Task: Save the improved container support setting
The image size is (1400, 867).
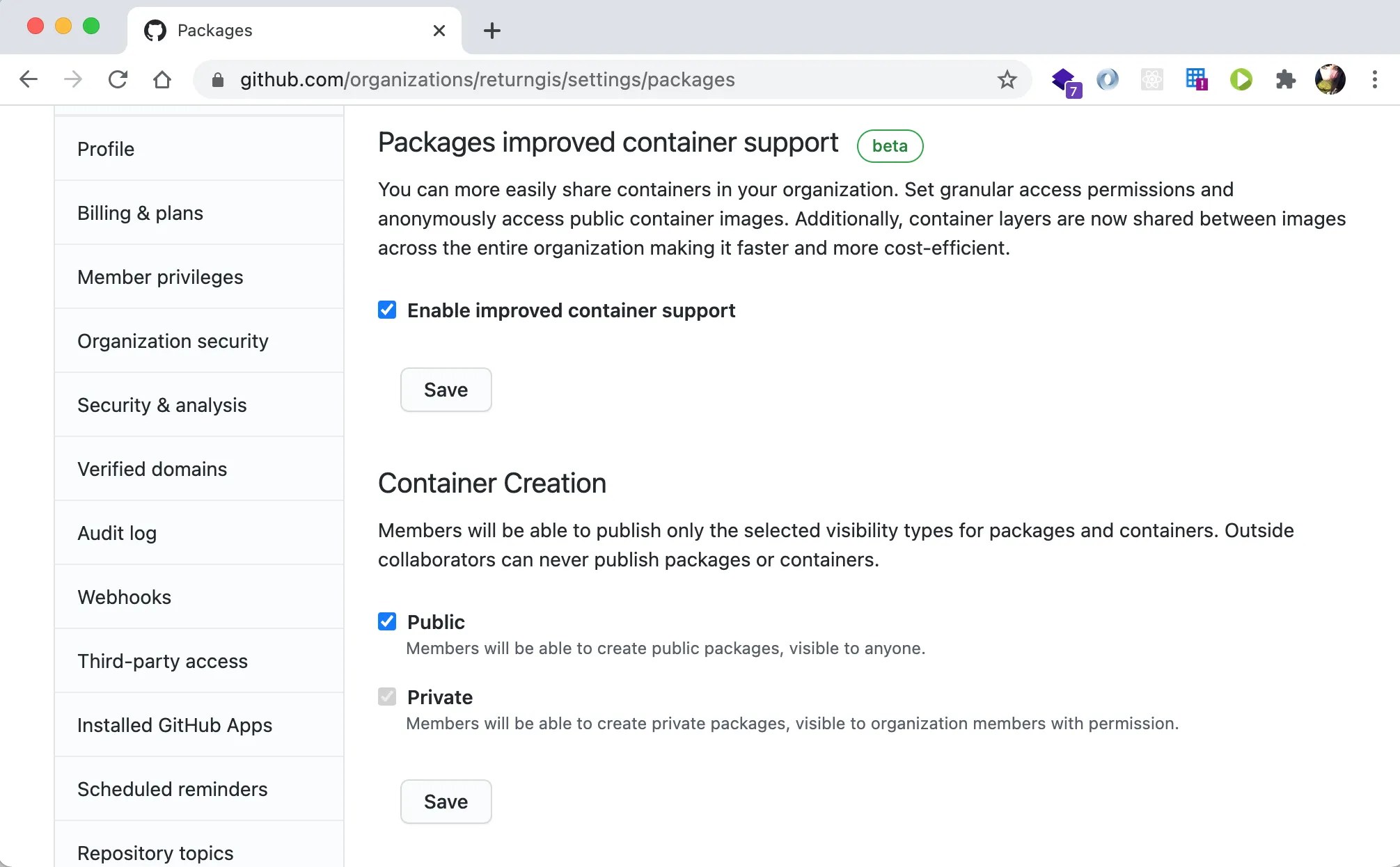Action: [x=446, y=390]
